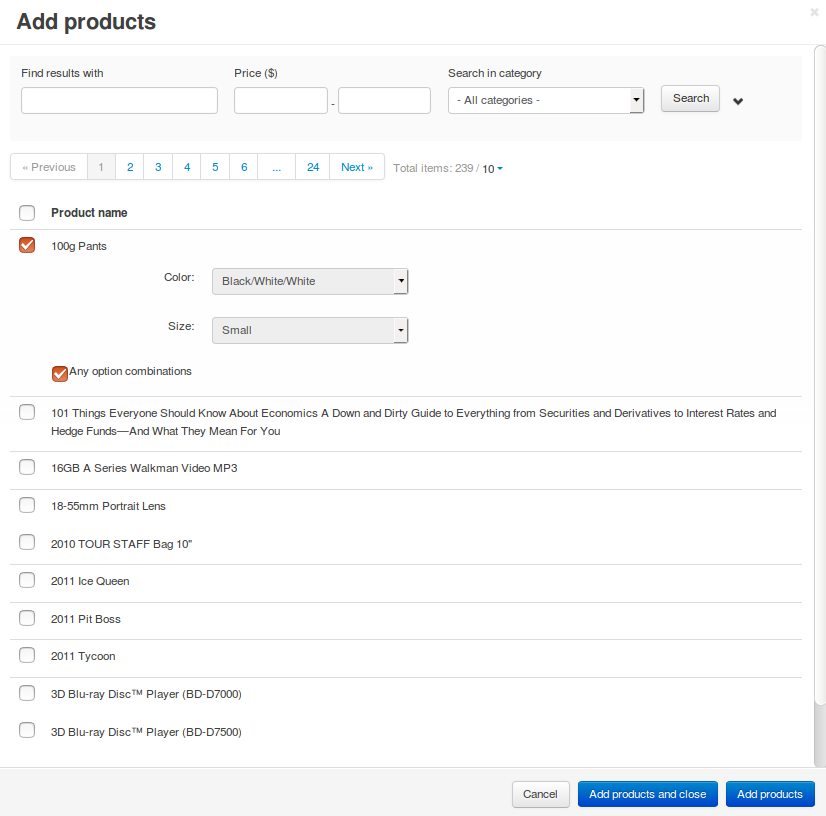Viewport: 826px width, 816px height.
Task: Tick 16GB A Series Walkman Video MP3
Action: 27,467
